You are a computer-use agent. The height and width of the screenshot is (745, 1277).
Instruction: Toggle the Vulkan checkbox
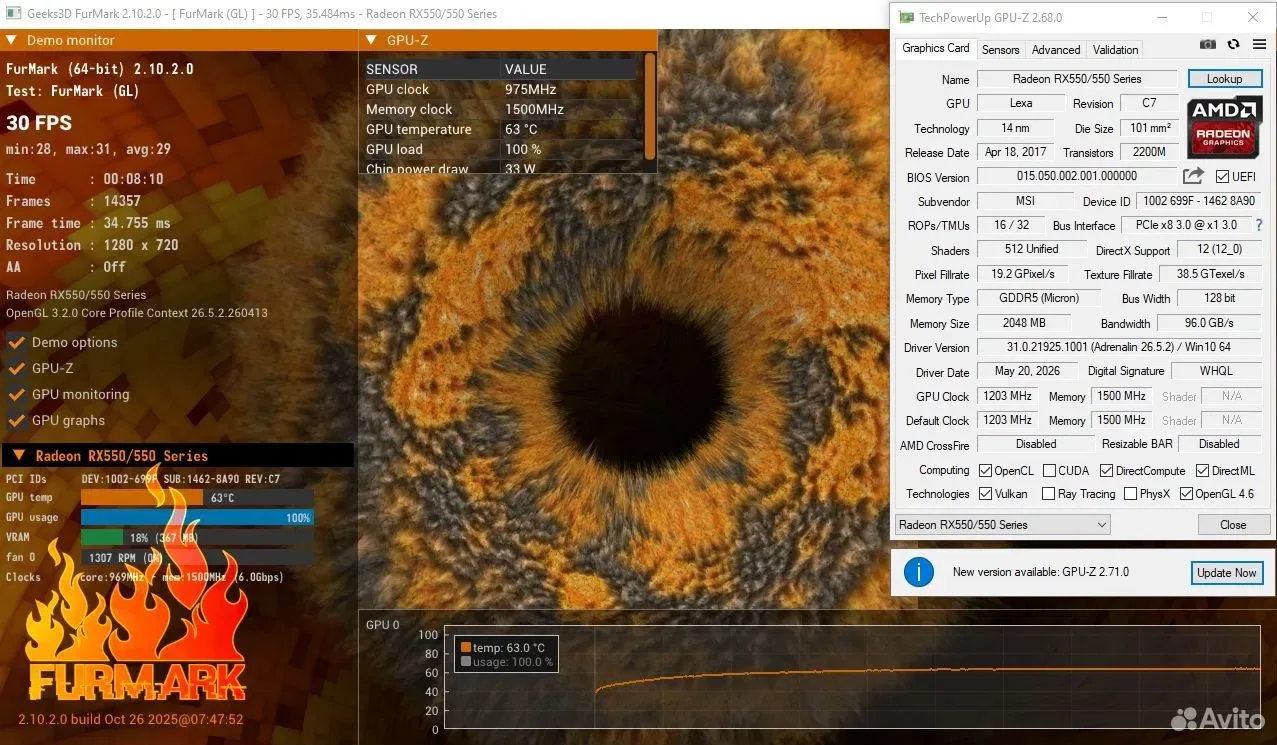[985, 494]
